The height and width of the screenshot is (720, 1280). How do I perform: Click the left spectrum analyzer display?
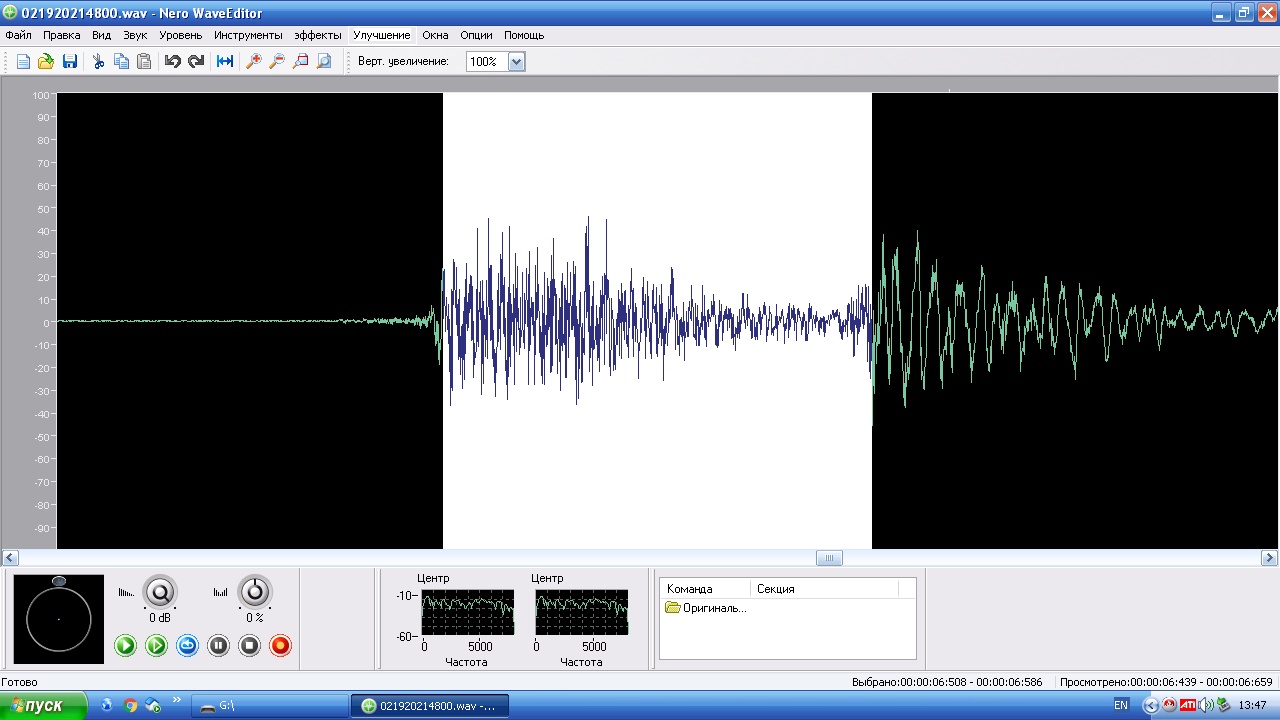[467, 612]
